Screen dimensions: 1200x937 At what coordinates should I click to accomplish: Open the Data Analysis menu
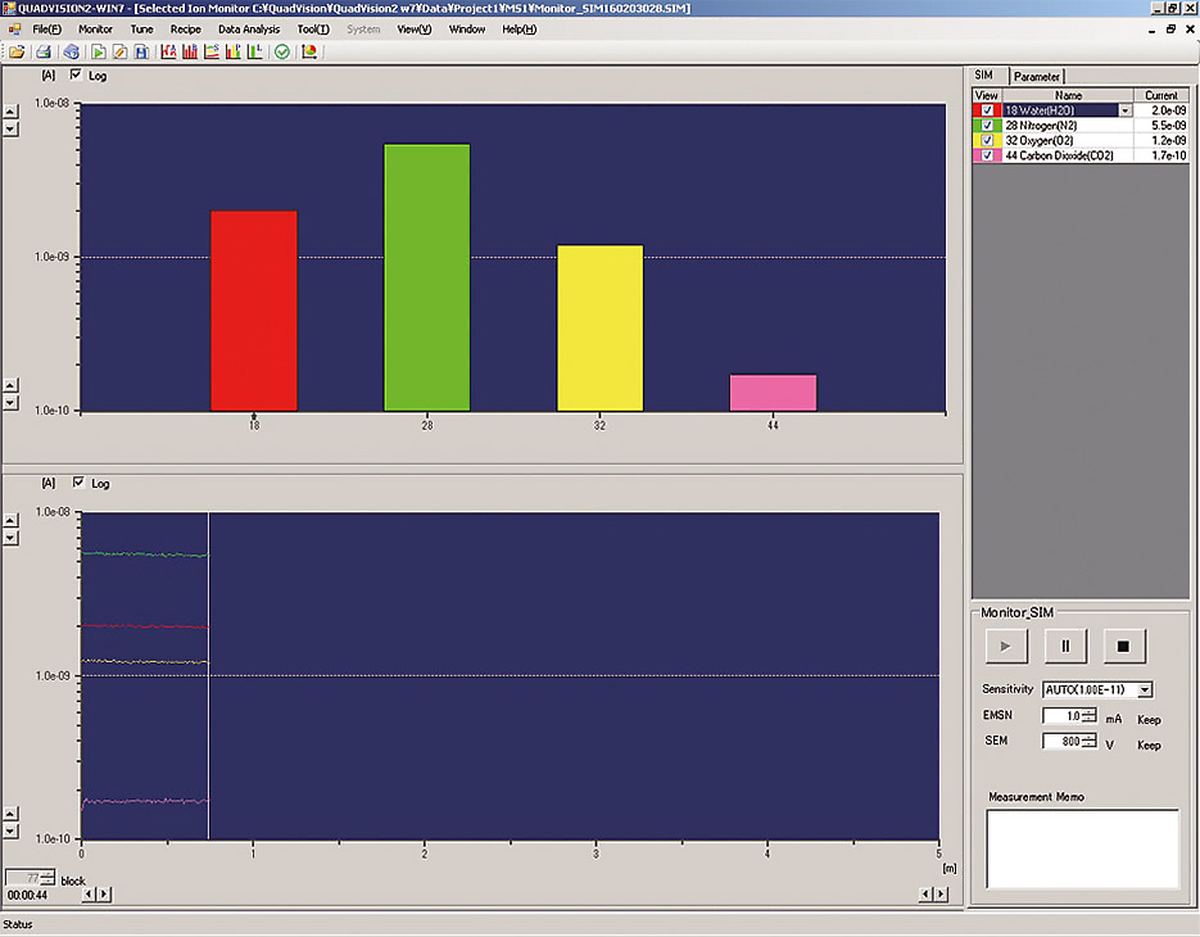click(249, 29)
